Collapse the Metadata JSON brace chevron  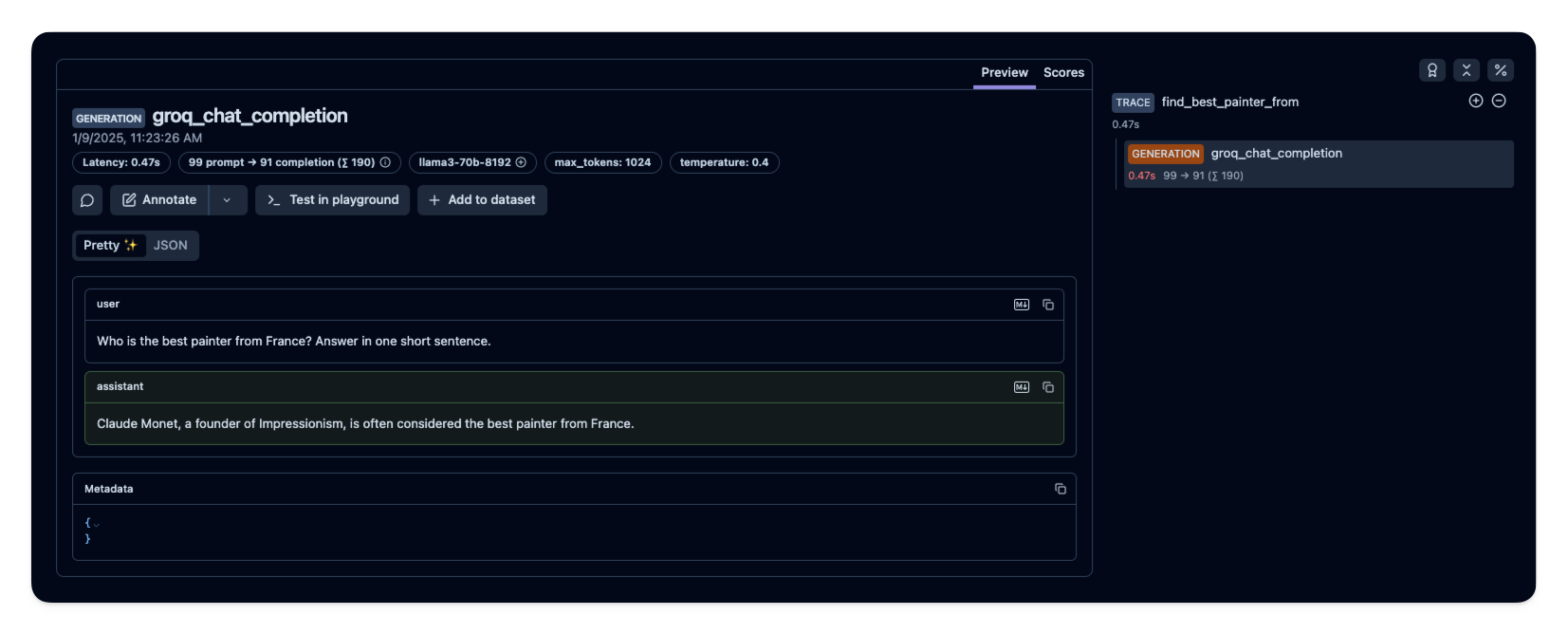pyautogui.click(x=96, y=524)
